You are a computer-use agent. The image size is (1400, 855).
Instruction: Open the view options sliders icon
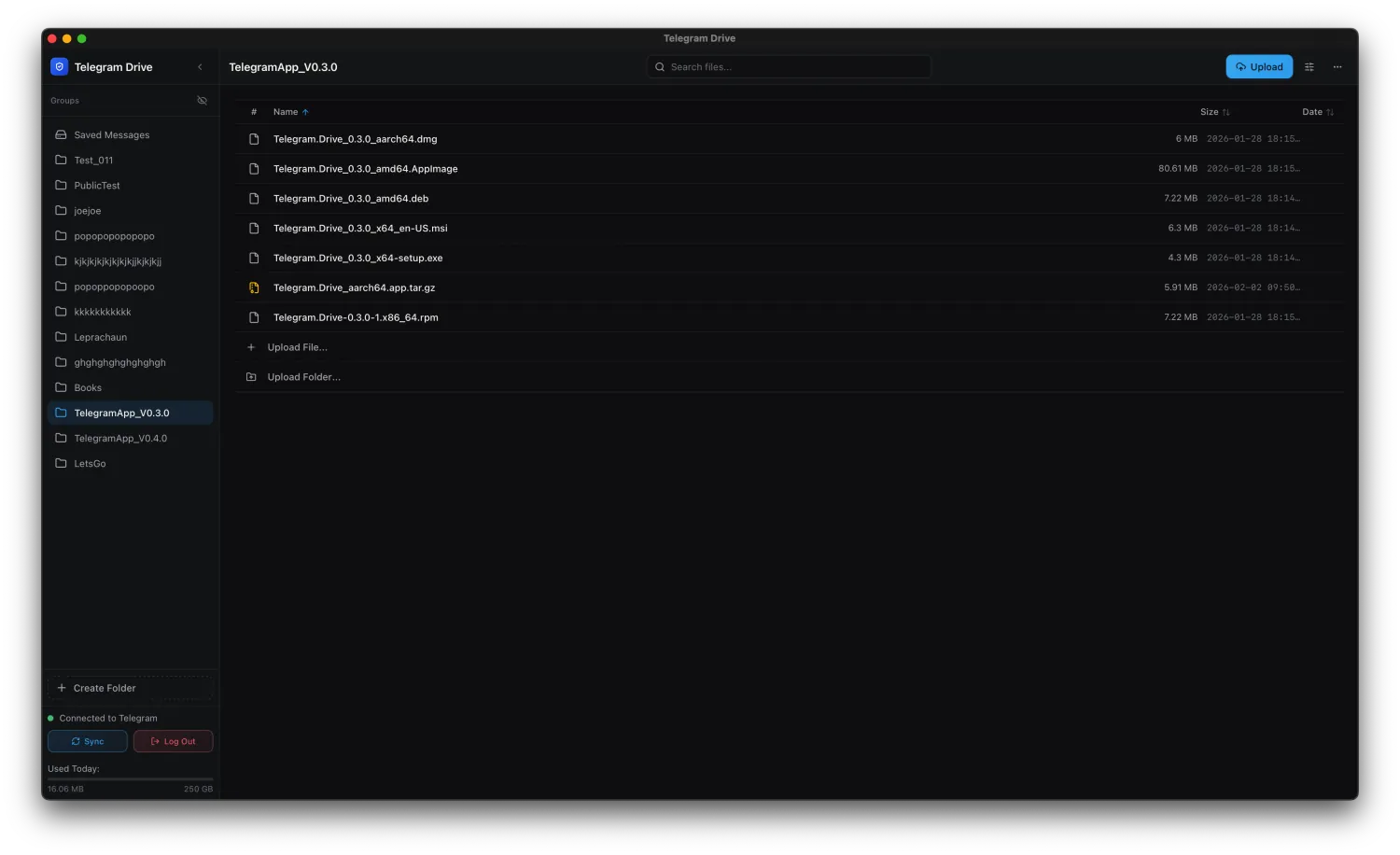point(1309,67)
